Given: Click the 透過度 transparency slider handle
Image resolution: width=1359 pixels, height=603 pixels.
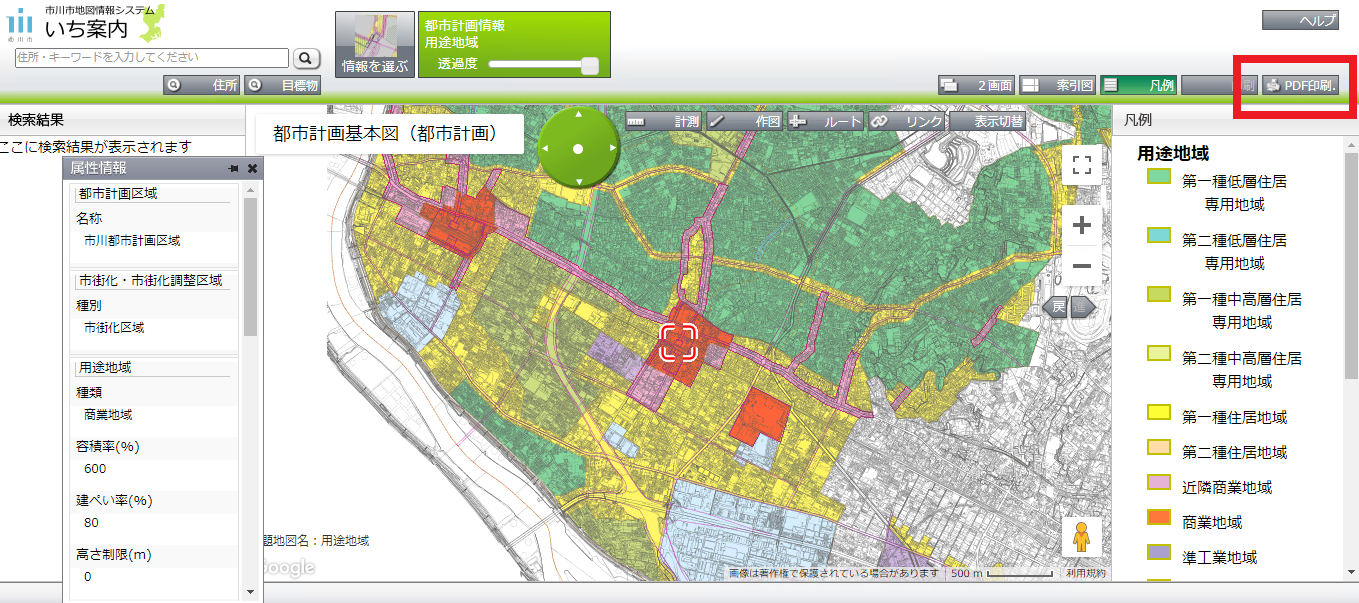Looking at the screenshot, I should coord(590,65).
